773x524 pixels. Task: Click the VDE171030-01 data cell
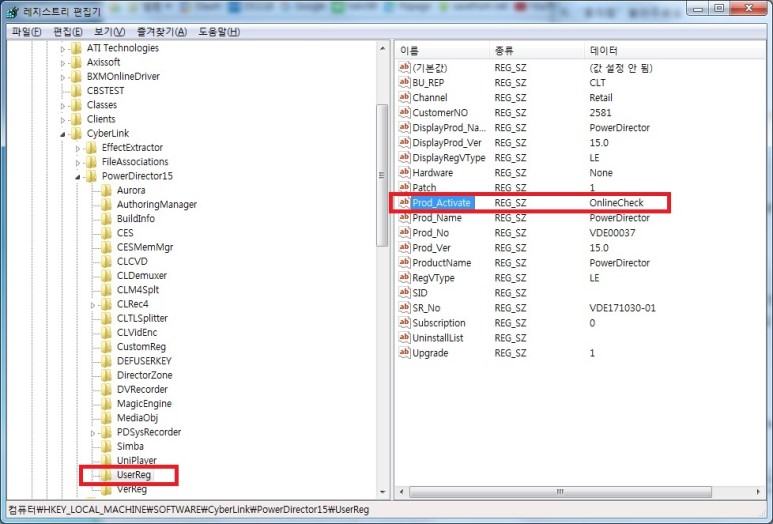pos(622,308)
